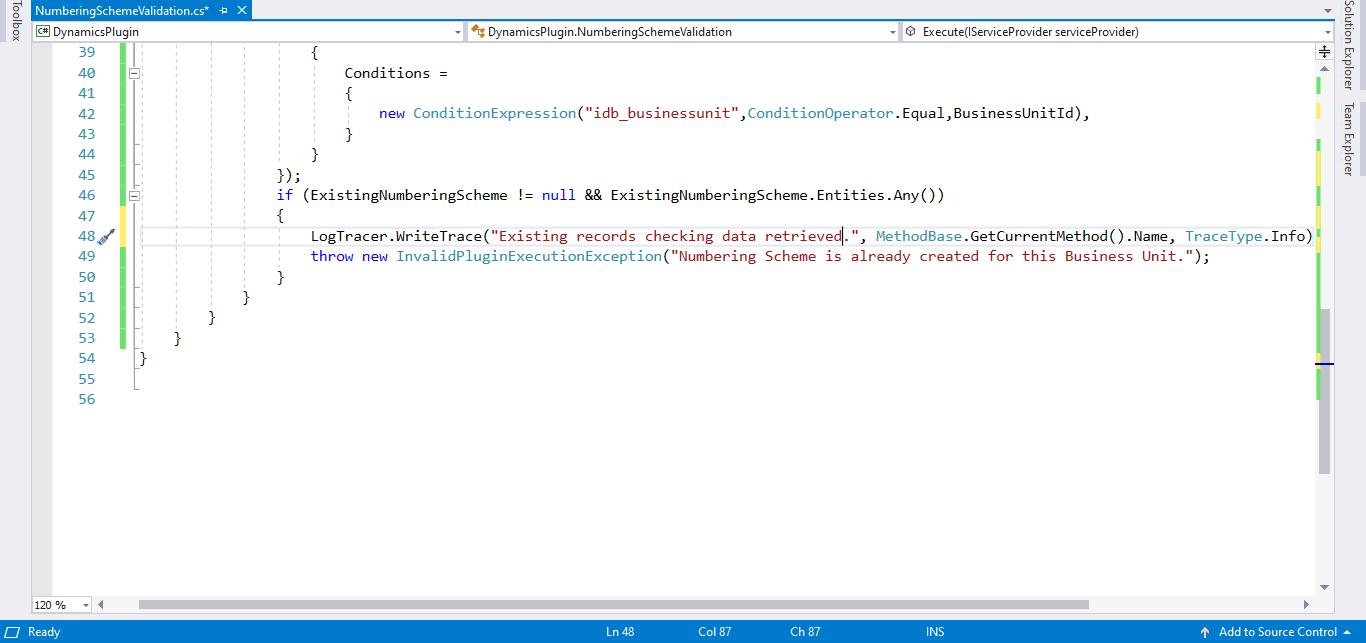This screenshot has height=643, width=1366.
Task: Click line number 56 in the margin
Action: pyautogui.click(x=86, y=400)
